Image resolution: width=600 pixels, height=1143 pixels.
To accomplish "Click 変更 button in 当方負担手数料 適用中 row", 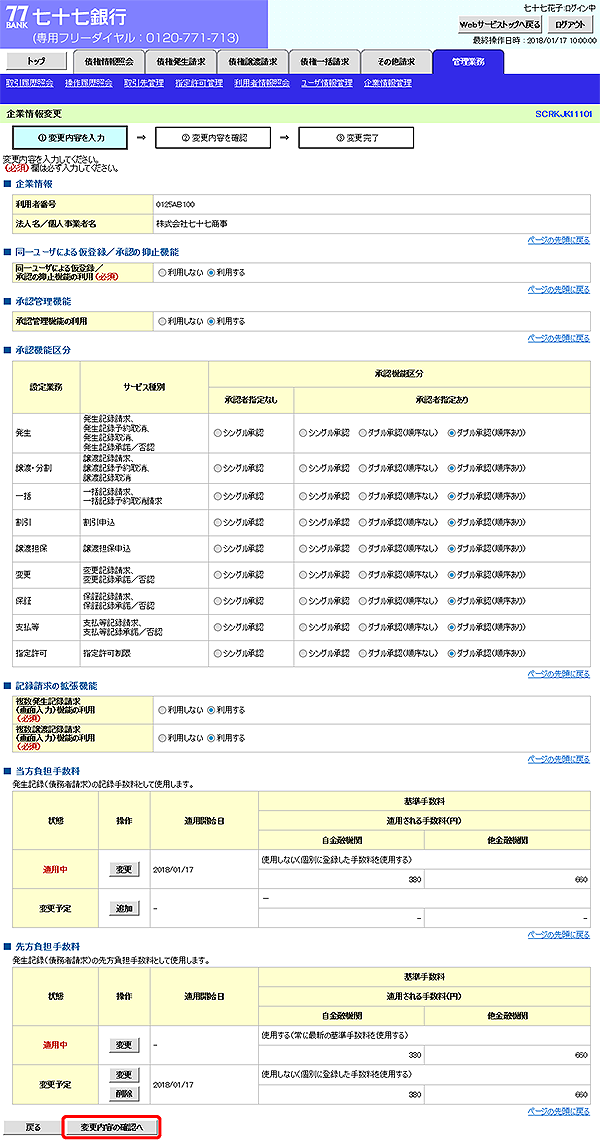I will [x=124, y=869].
